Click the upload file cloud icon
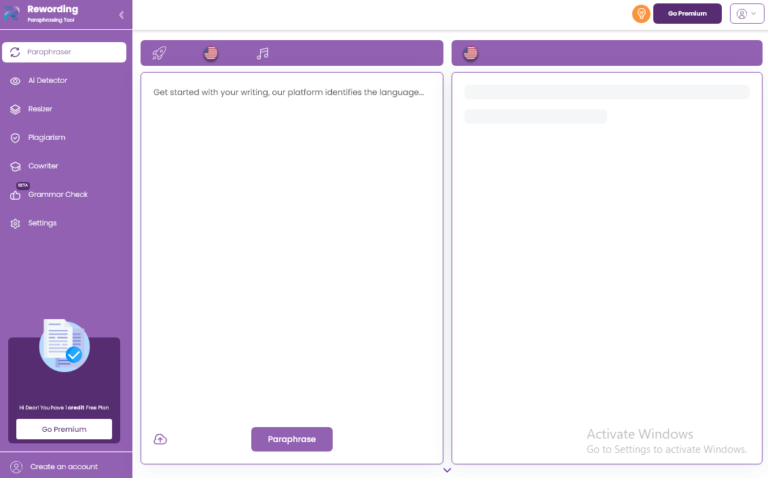This screenshot has height=478, width=768. click(160, 439)
